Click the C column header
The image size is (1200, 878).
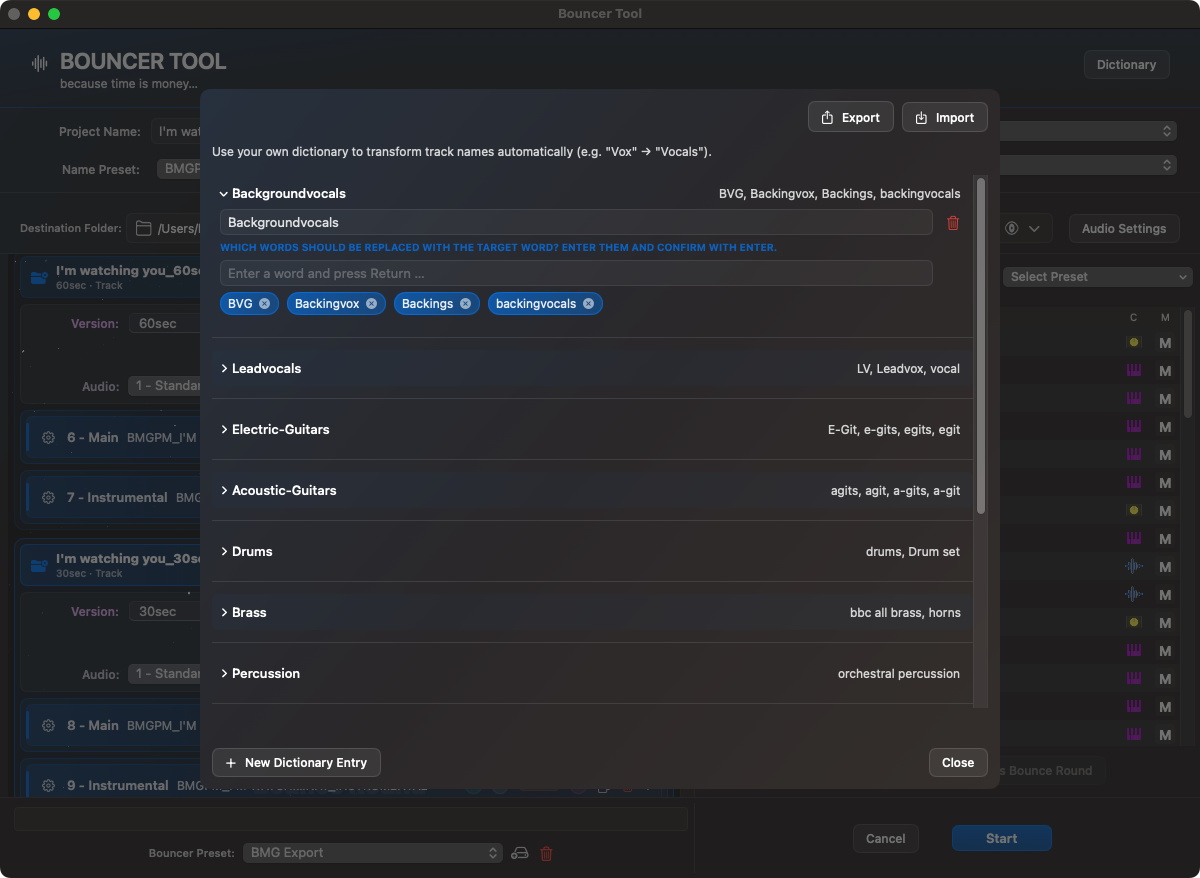[x=1133, y=318]
